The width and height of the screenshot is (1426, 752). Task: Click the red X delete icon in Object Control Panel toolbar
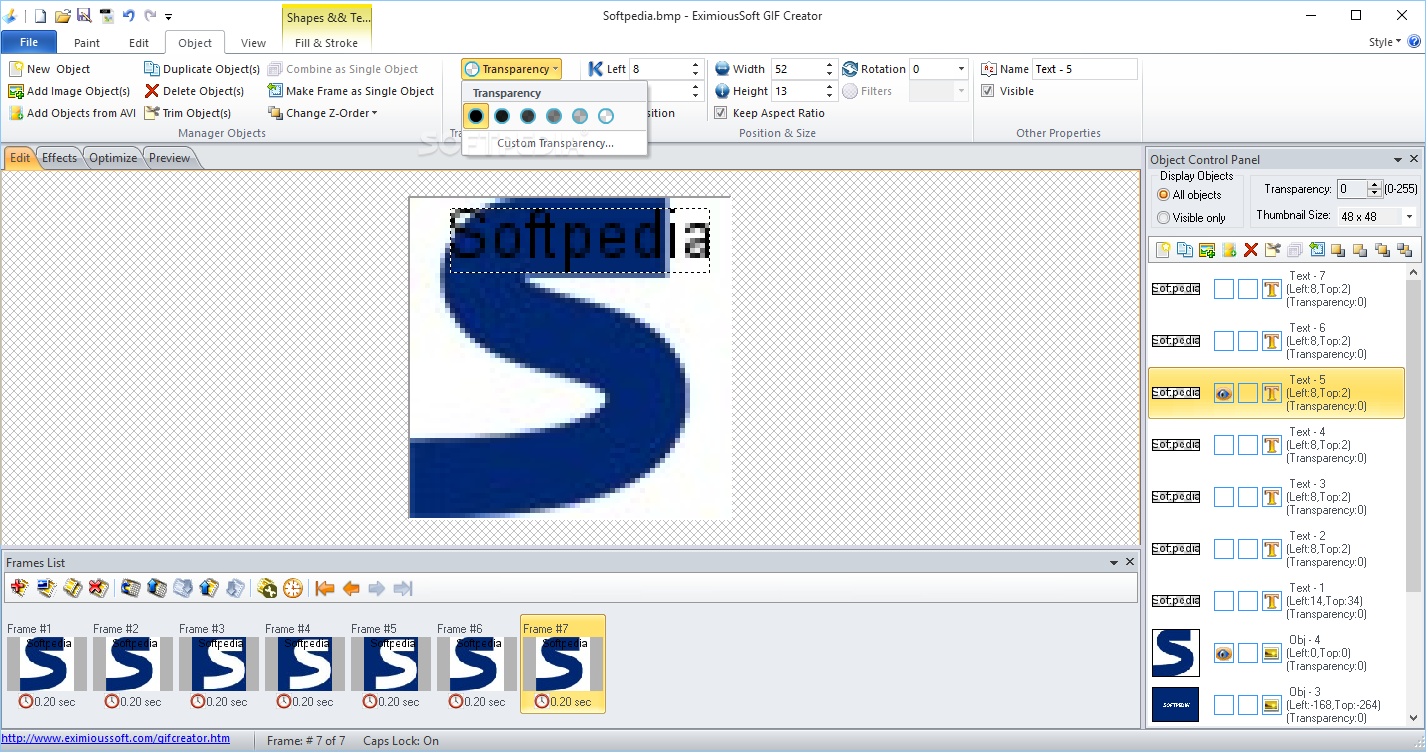coord(1250,250)
